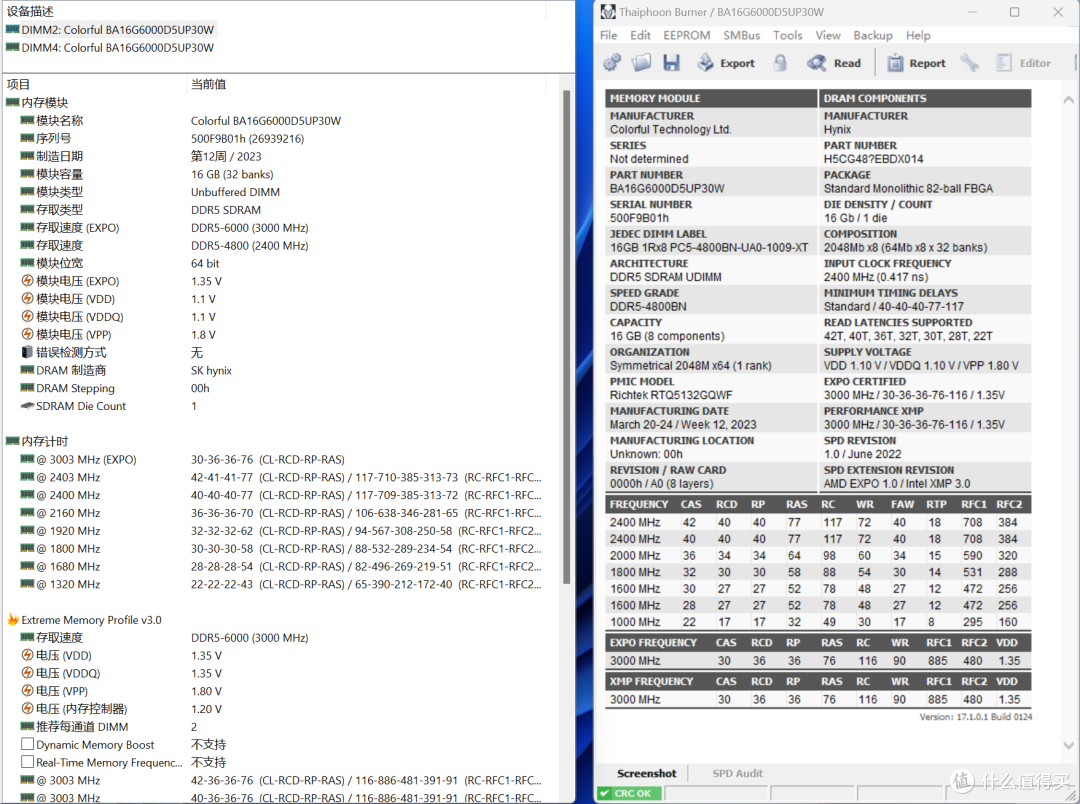Click voltage icon of 模块电压 (VDDQ) row

pyautogui.click(x=27, y=316)
